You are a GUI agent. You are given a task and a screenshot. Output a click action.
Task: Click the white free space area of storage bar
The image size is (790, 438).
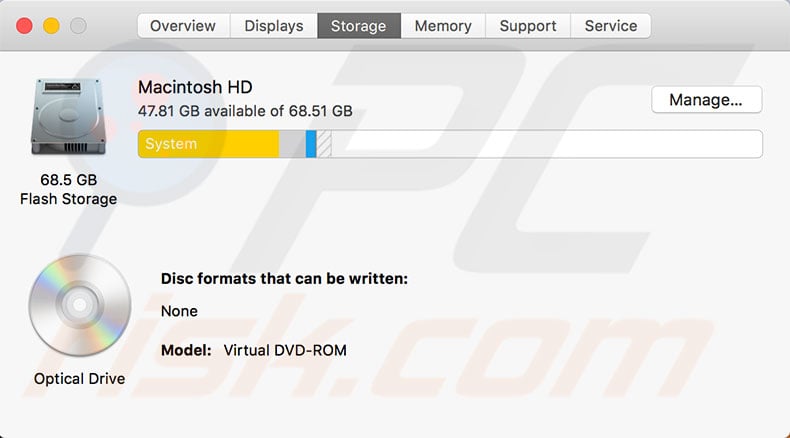545,144
